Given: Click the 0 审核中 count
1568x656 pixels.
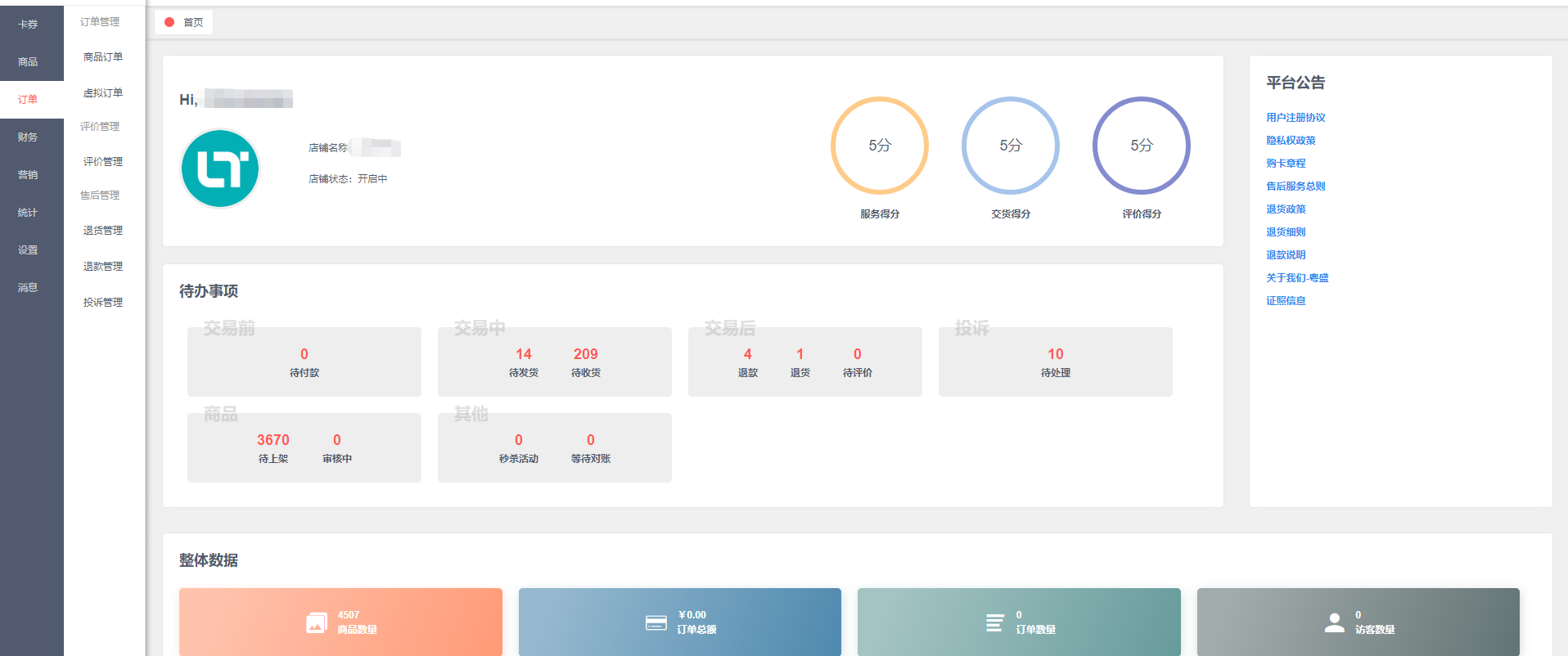Looking at the screenshot, I should (337, 440).
